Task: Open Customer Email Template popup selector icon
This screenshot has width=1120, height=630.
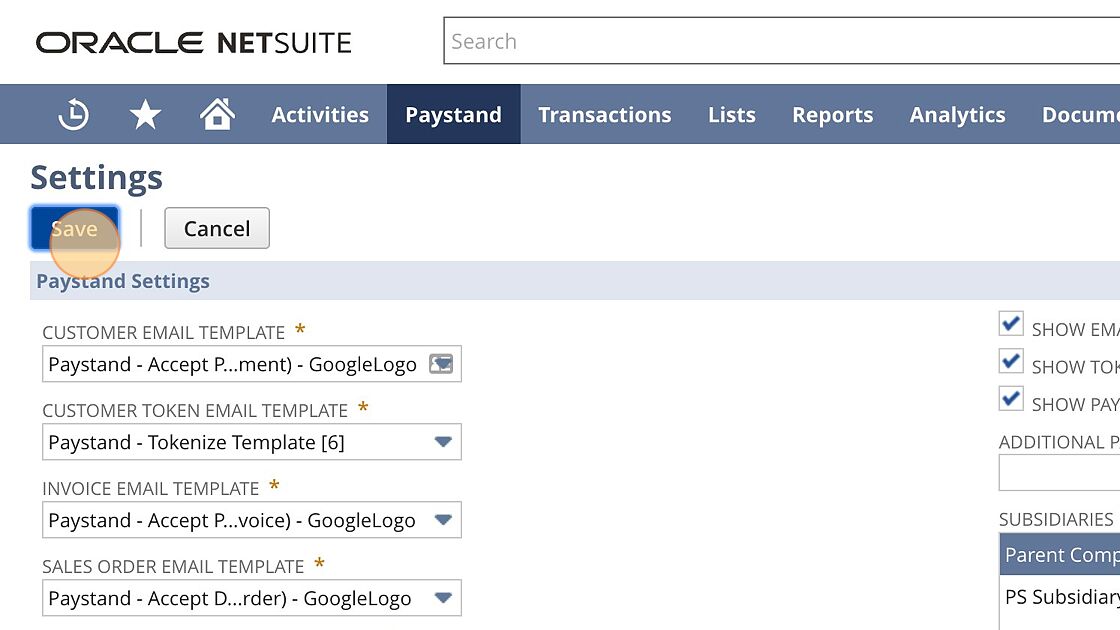Action: (x=441, y=364)
